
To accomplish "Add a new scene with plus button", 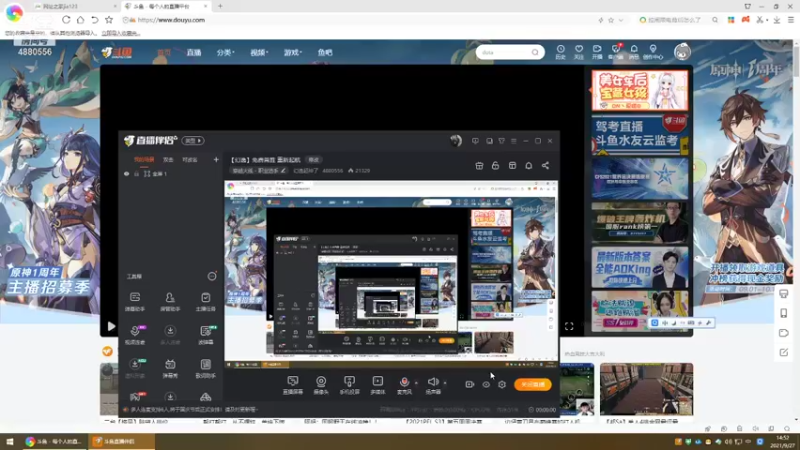I will click(x=216, y=160).
